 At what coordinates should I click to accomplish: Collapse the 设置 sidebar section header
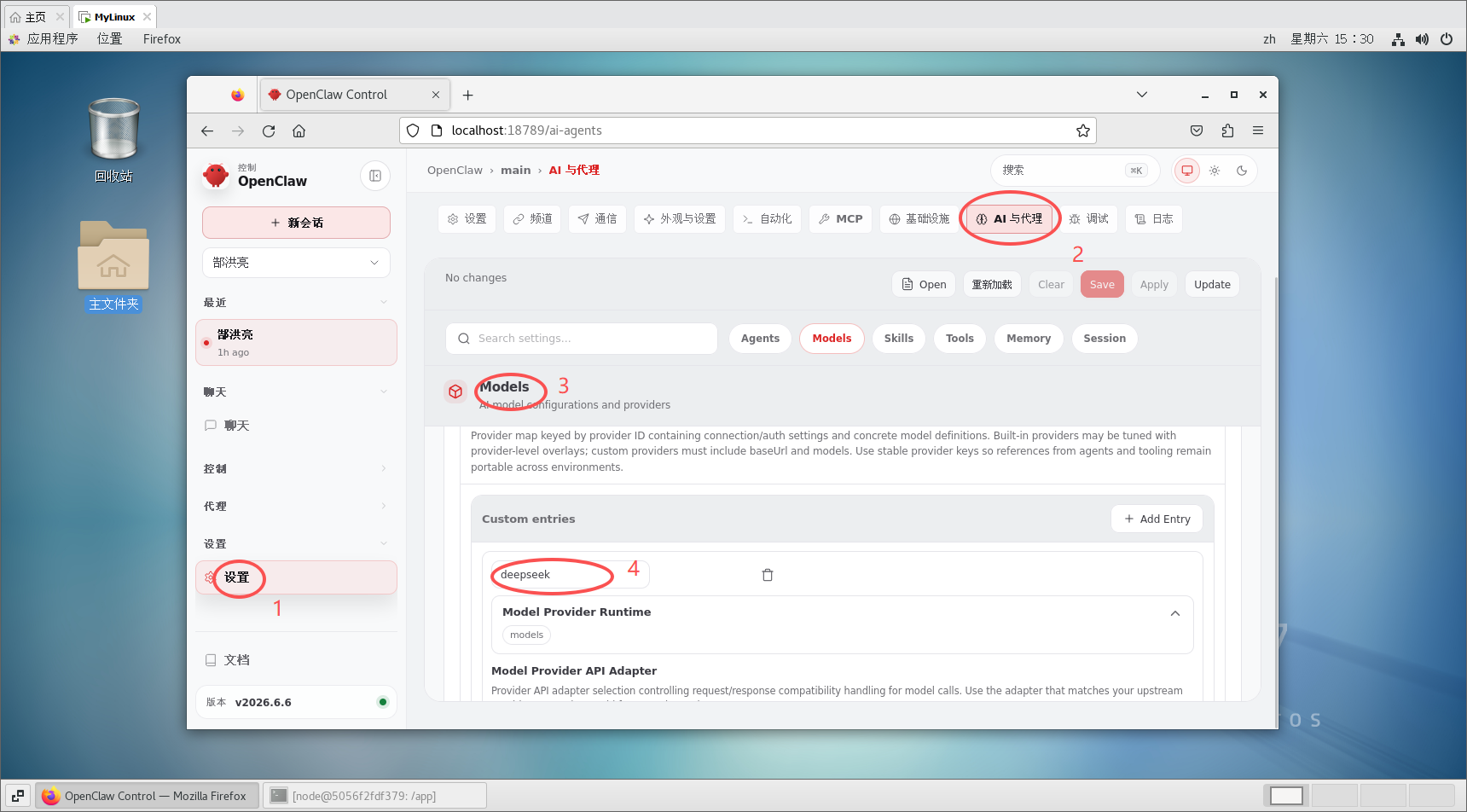296,544
